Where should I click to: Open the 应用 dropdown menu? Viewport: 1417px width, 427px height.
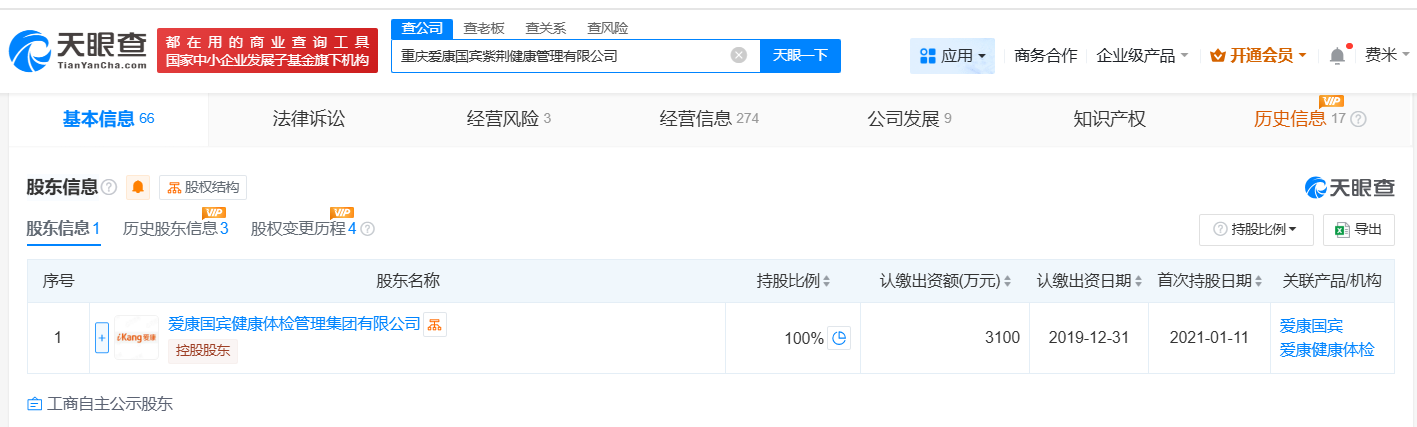pos(952,56)
